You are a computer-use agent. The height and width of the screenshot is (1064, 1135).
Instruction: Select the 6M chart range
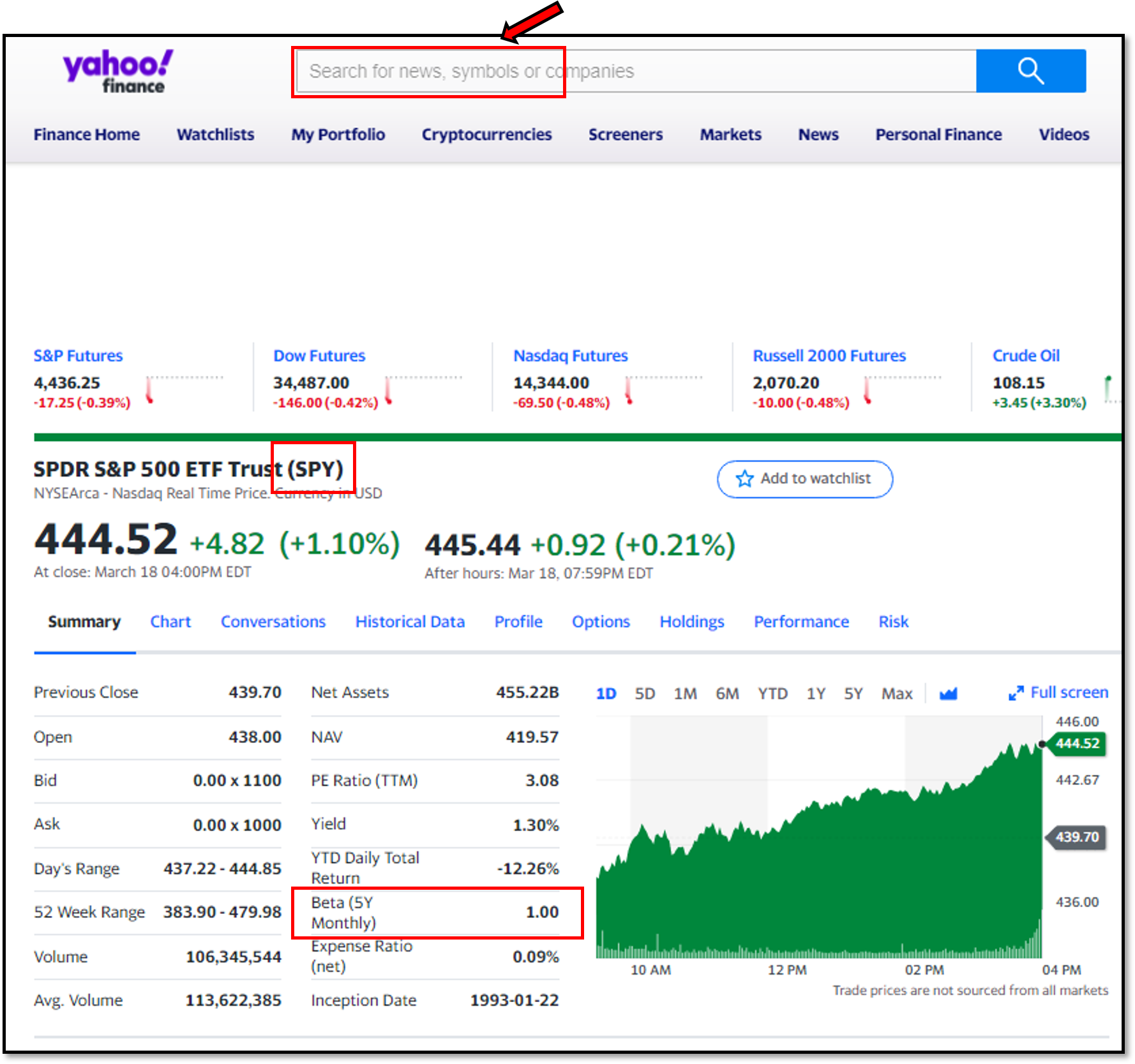click(727, 694)
